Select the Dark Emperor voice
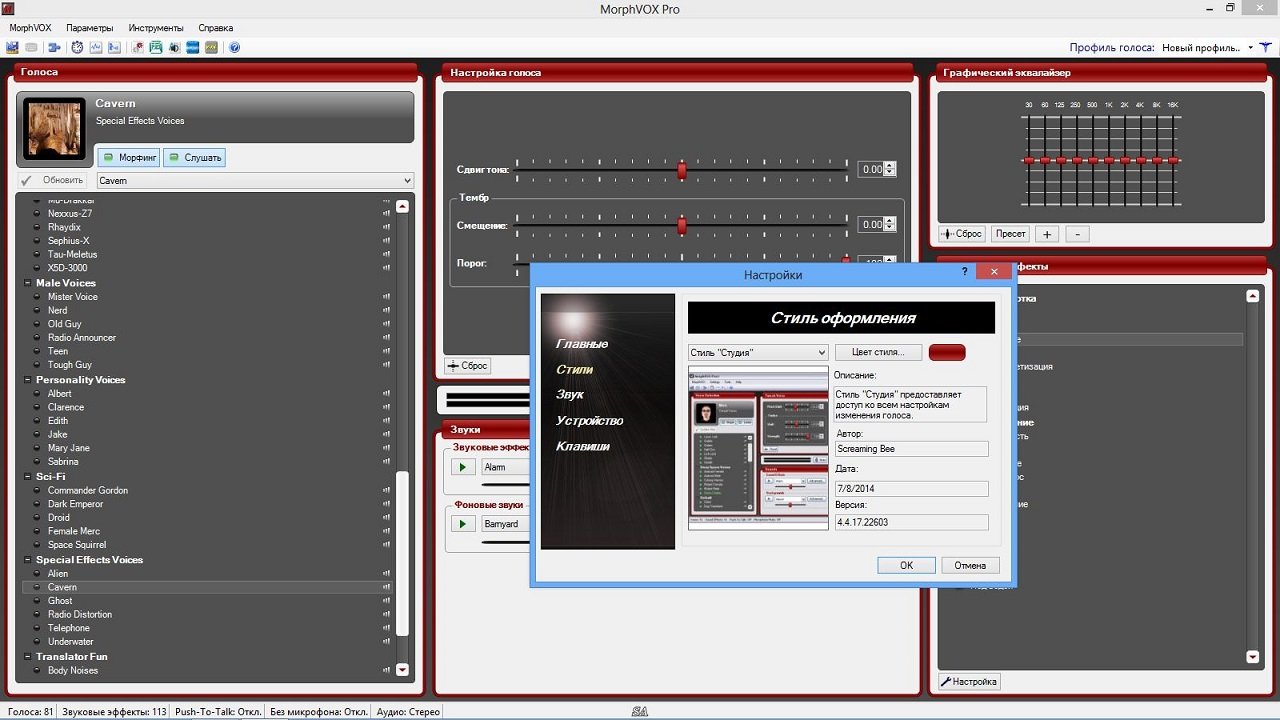The image size is (1280, 720). pyautogui.click(x=76, y=504)
